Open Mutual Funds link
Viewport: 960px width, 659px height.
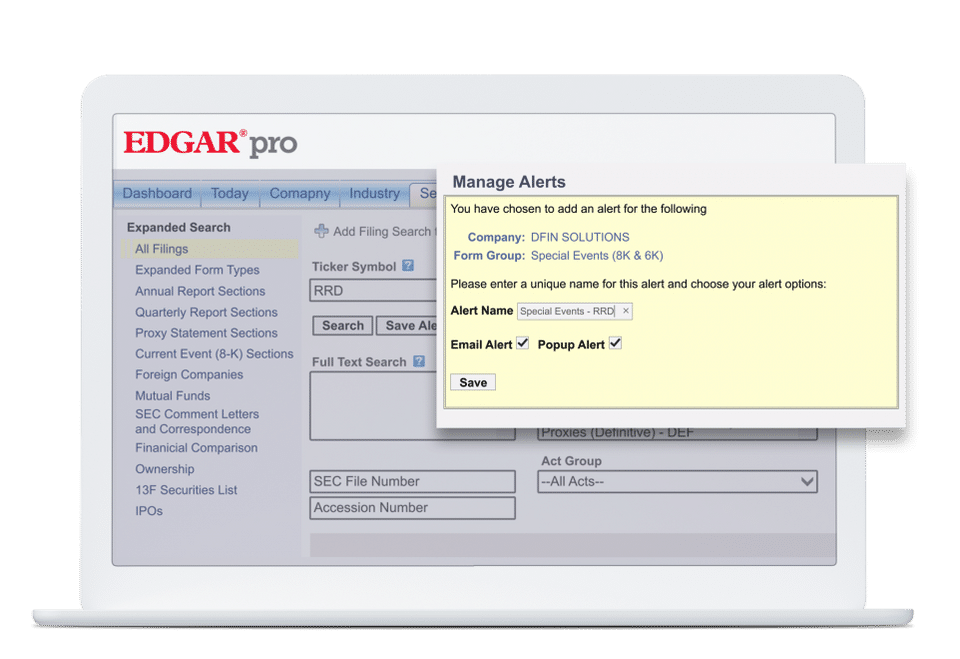(x=173, y=396)
